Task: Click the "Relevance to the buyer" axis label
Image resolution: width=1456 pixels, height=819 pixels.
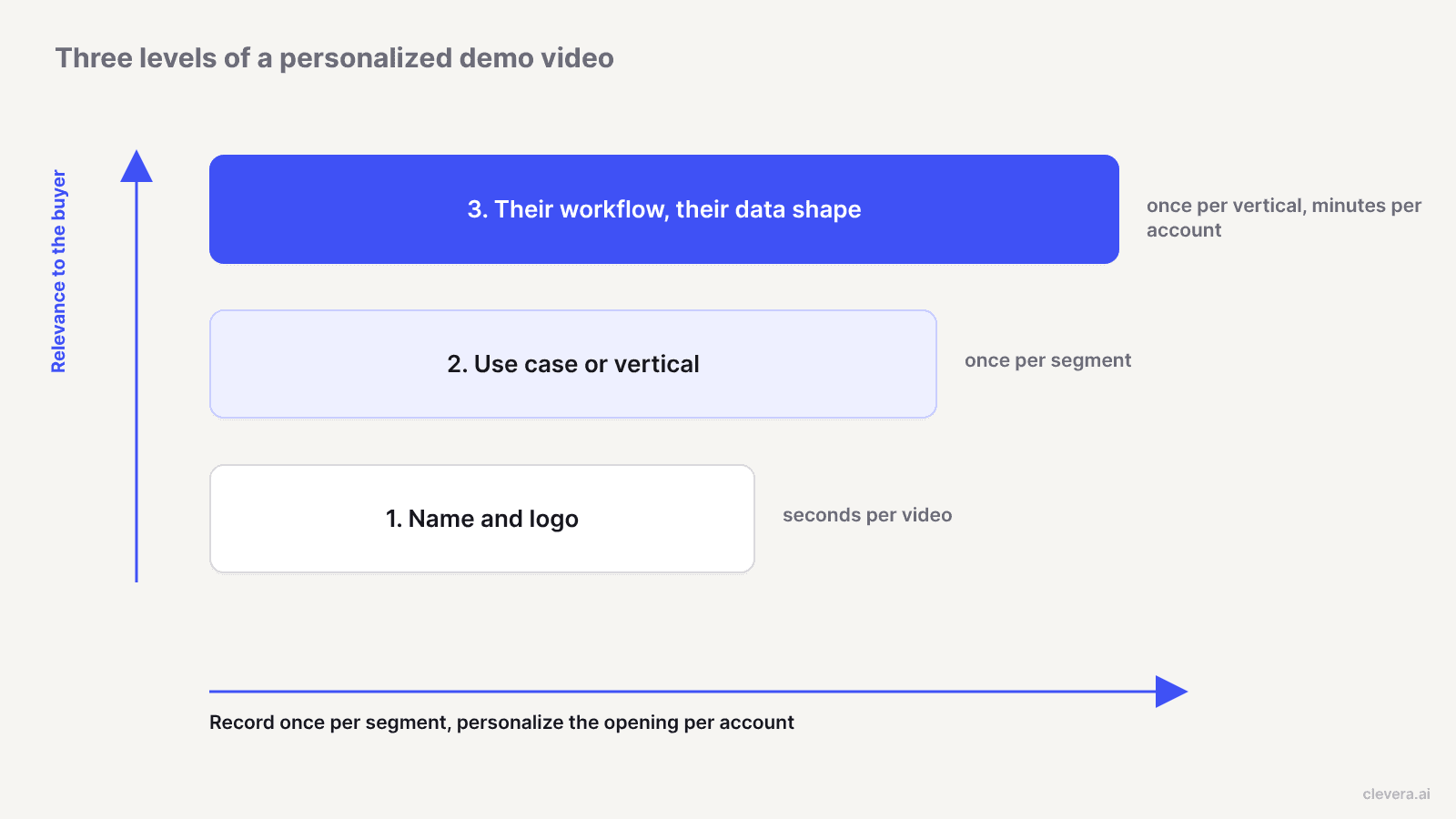Action: point(58,271)
